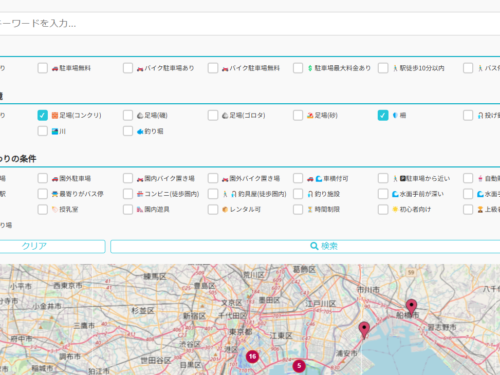
Task: Click the 杉並区 label on the map
Action: tap(143, 311)
